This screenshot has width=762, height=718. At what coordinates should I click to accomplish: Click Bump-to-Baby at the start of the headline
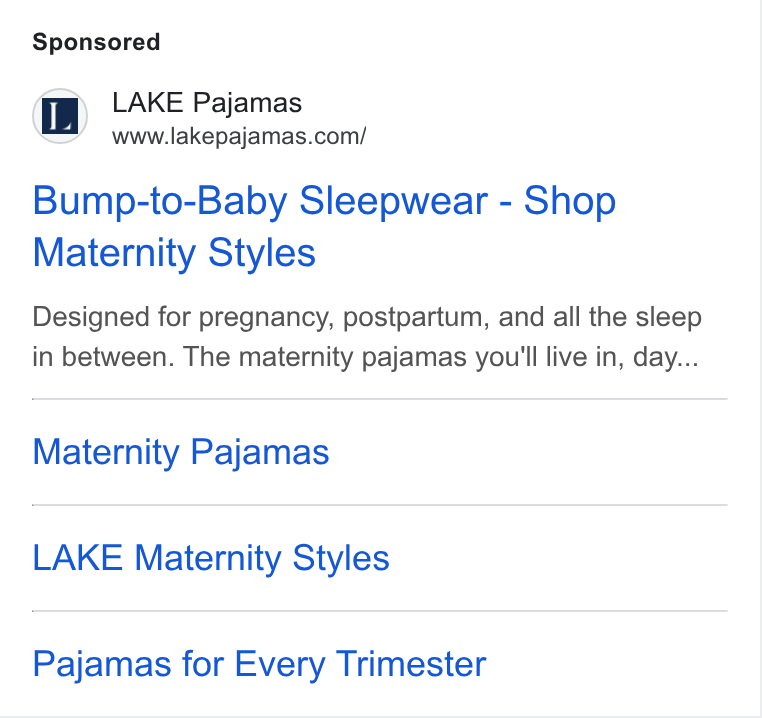160,201
